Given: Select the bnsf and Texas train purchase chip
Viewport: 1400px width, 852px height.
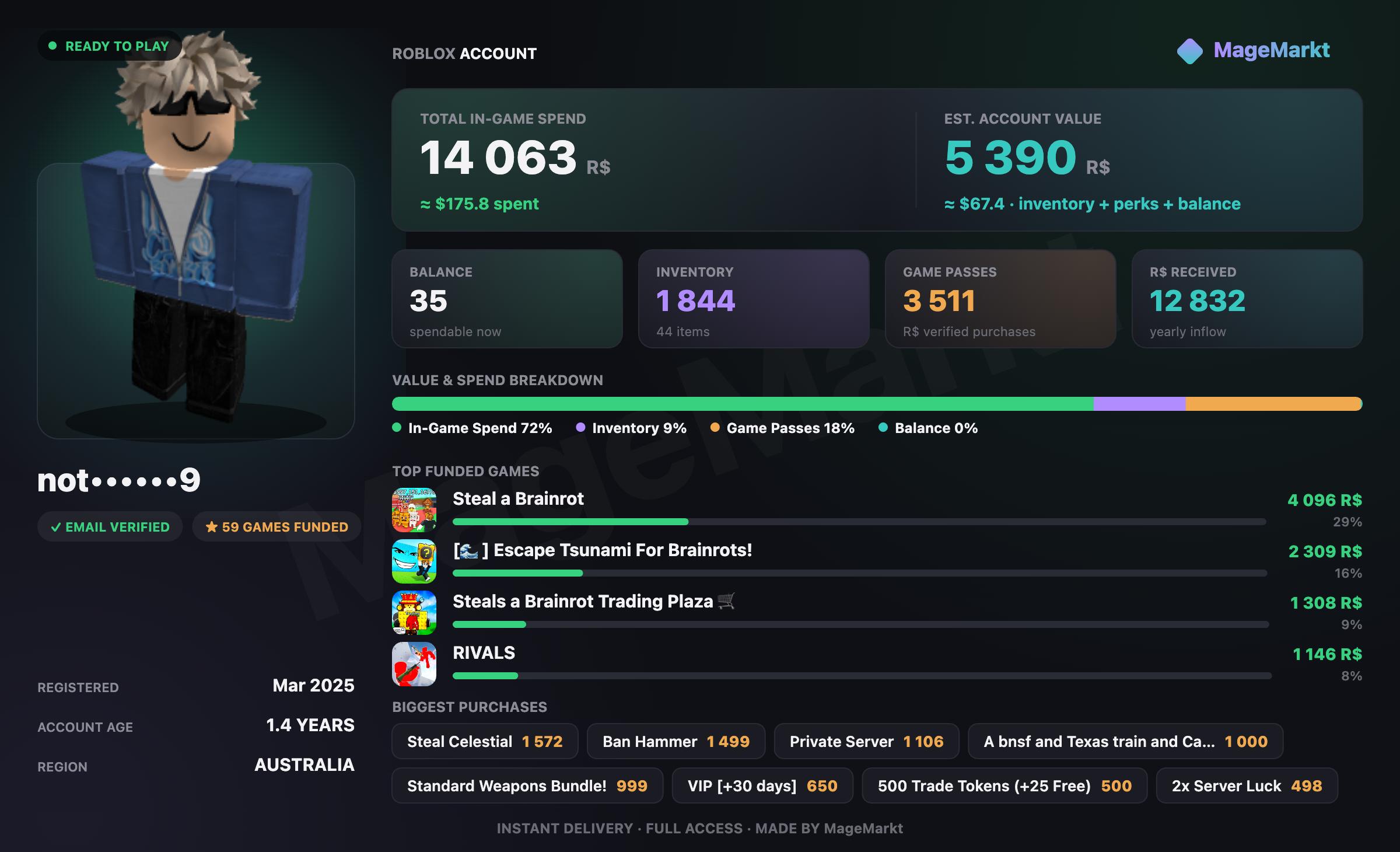Looking at the screenshot, I should (1125, 741).
